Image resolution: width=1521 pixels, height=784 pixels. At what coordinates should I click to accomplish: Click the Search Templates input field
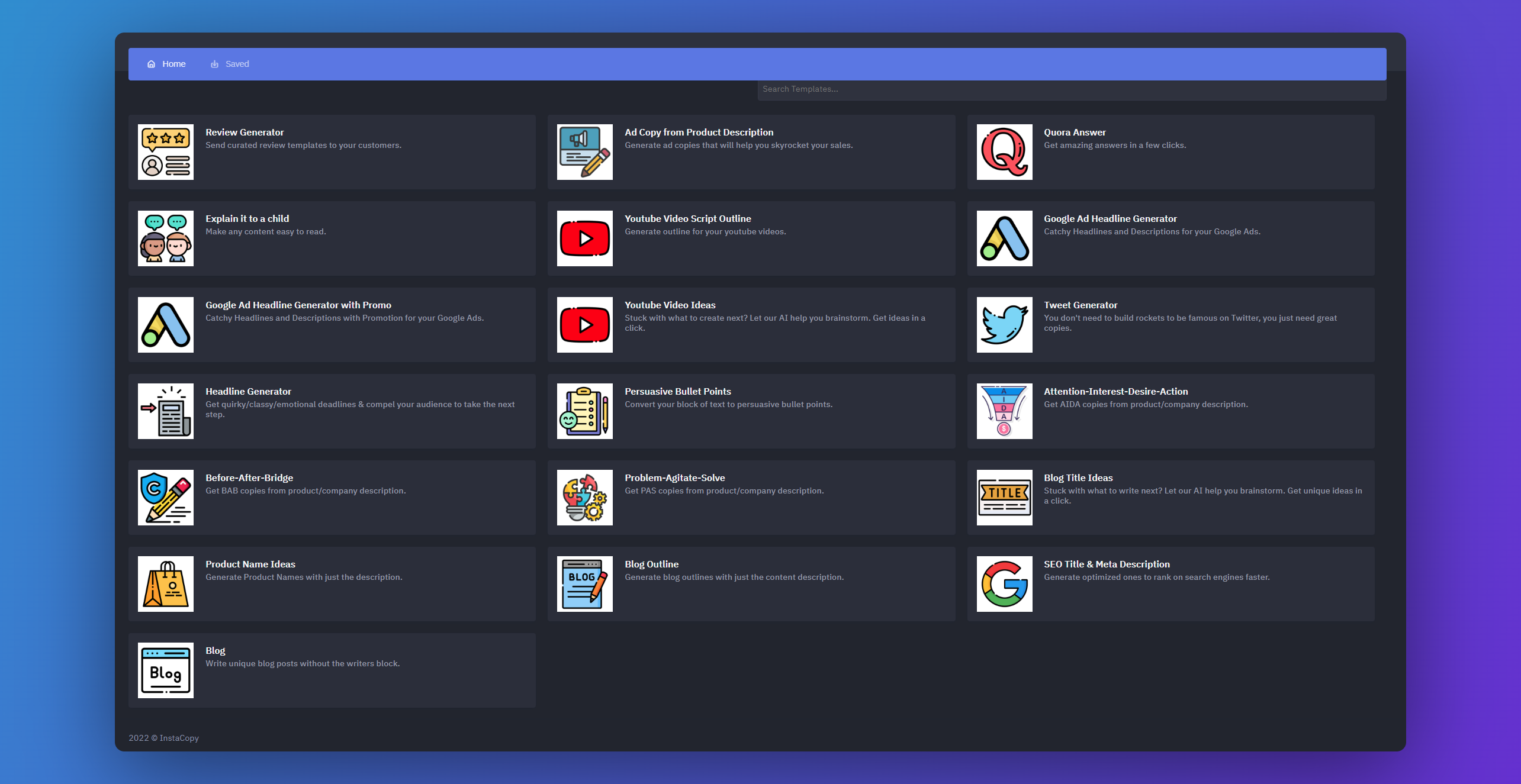pyautogui.click(x=1070, y=89)
